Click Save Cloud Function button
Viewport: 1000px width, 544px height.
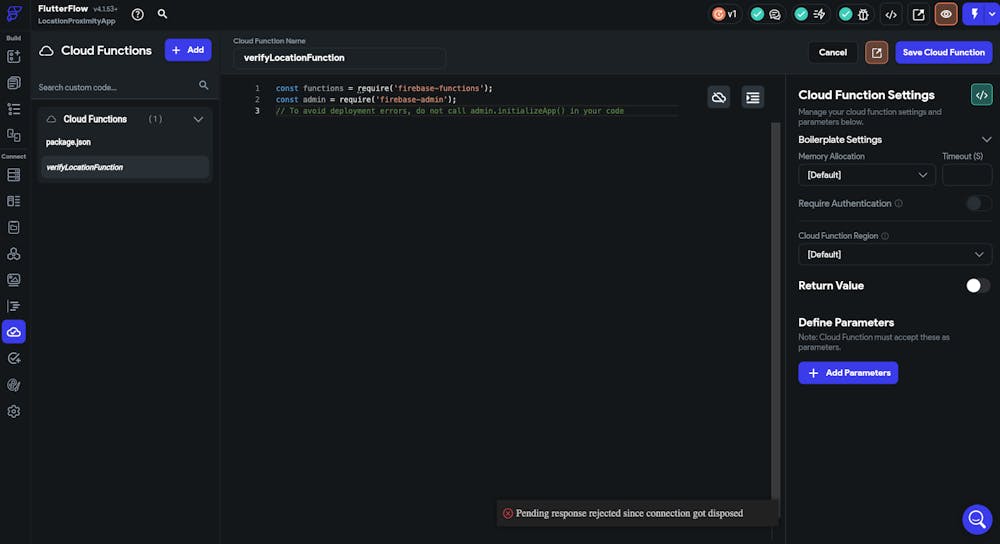tap(943, 52)
